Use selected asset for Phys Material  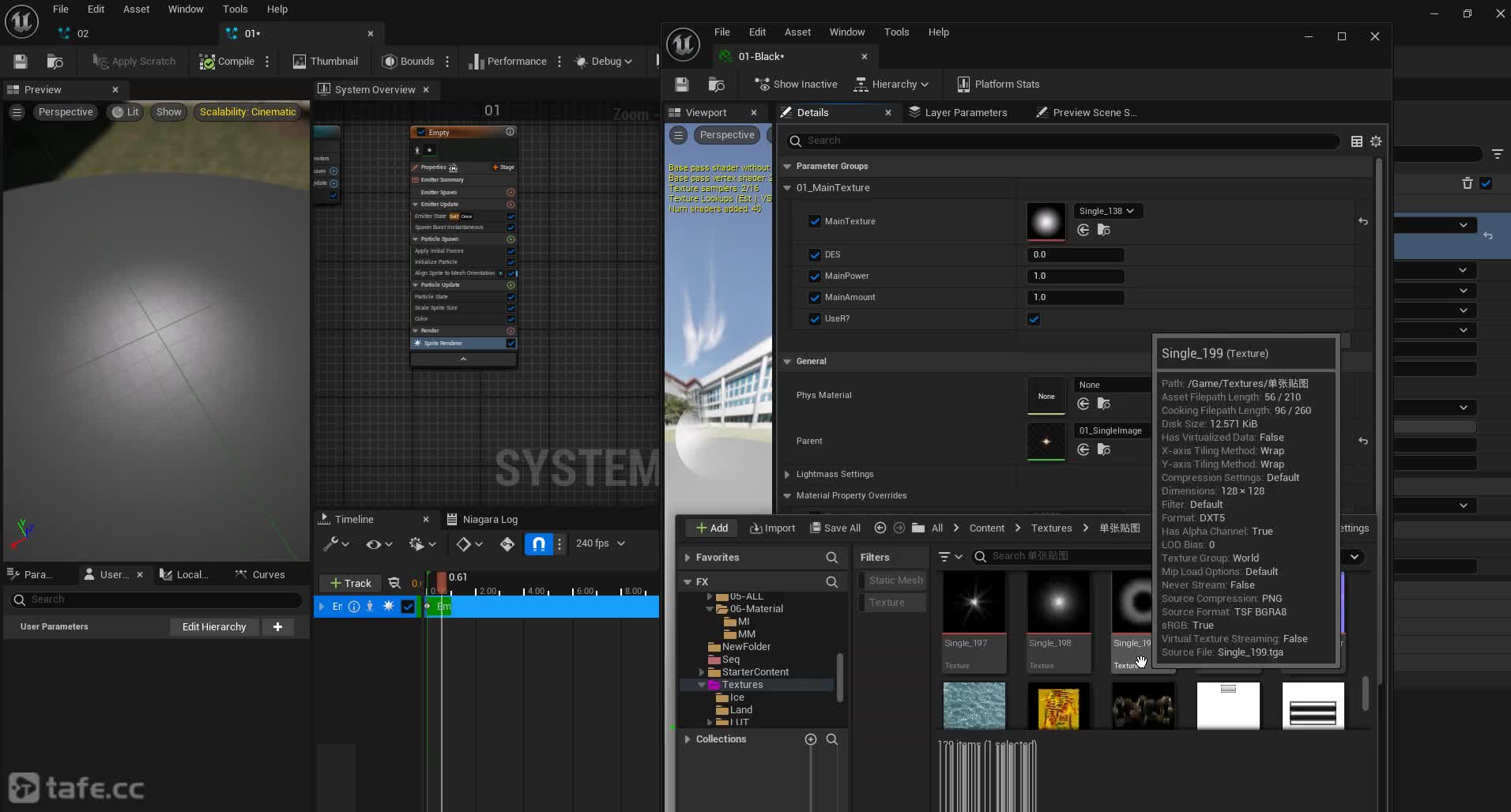[x=1083, y=404]
